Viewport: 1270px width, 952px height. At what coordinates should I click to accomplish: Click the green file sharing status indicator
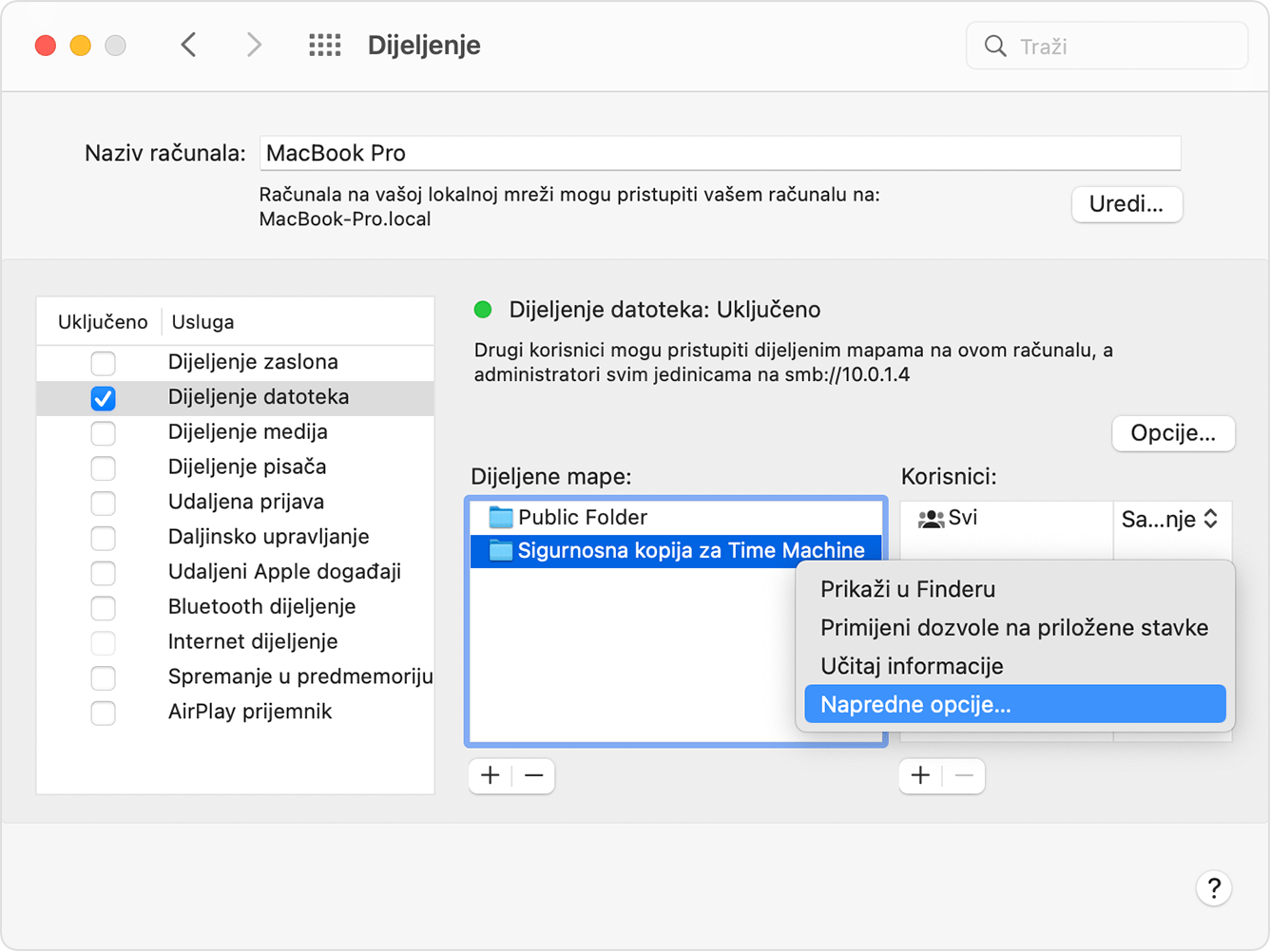pos(483,309)
